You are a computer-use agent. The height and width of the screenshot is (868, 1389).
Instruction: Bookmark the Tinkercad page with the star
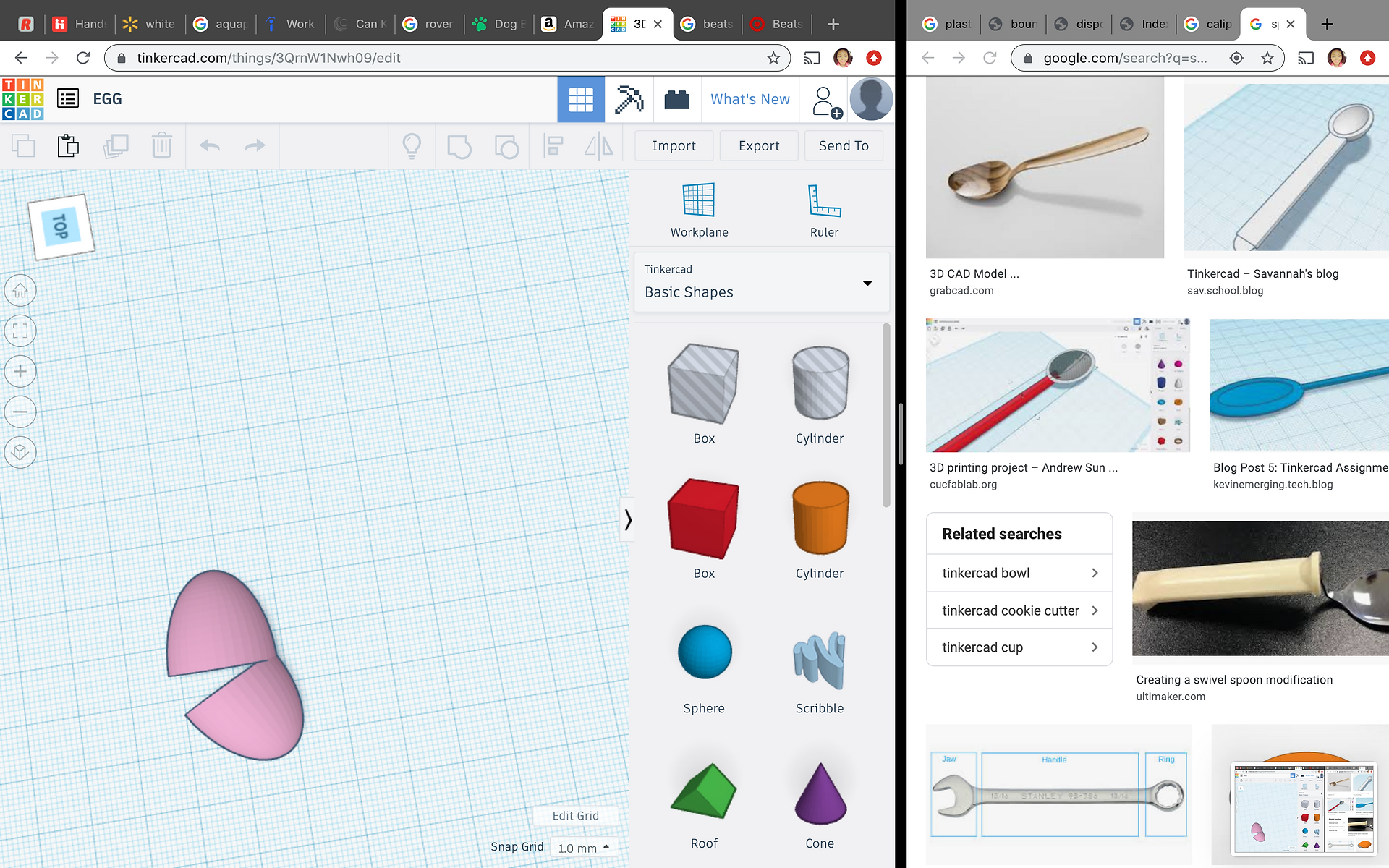click(773, 58)
